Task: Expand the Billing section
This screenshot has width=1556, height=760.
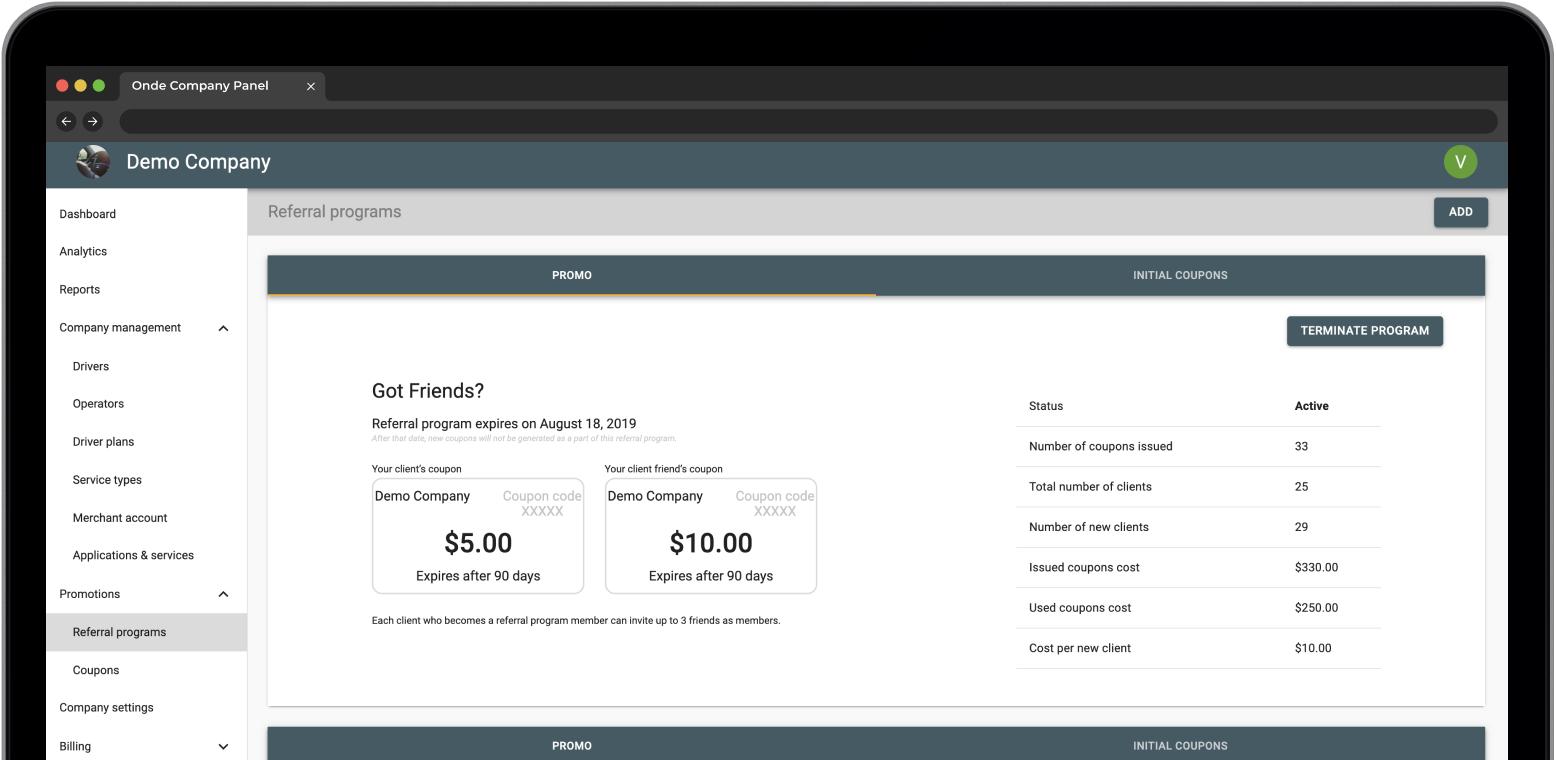Action: click(x=223, y=746)
